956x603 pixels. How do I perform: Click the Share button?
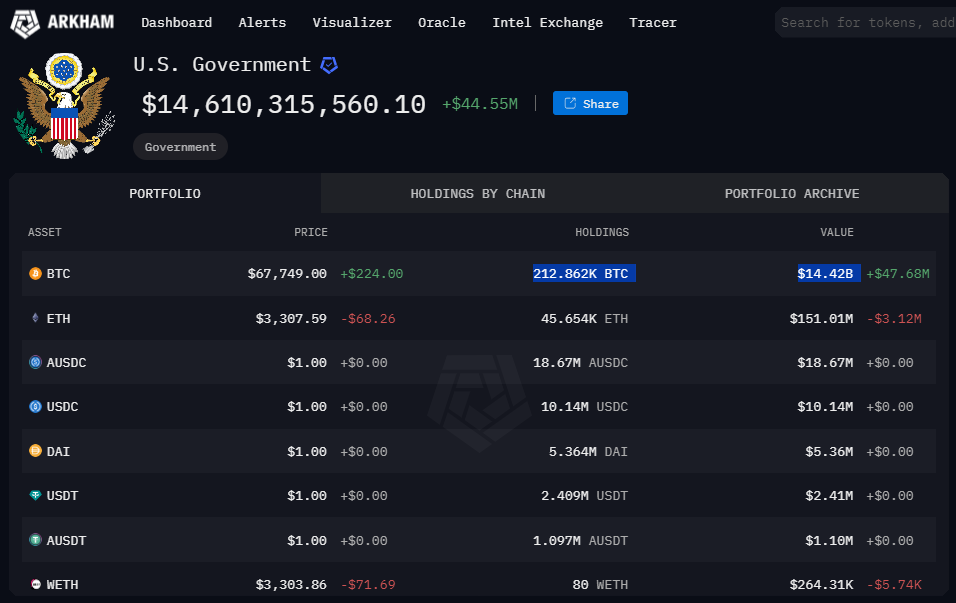590,103
